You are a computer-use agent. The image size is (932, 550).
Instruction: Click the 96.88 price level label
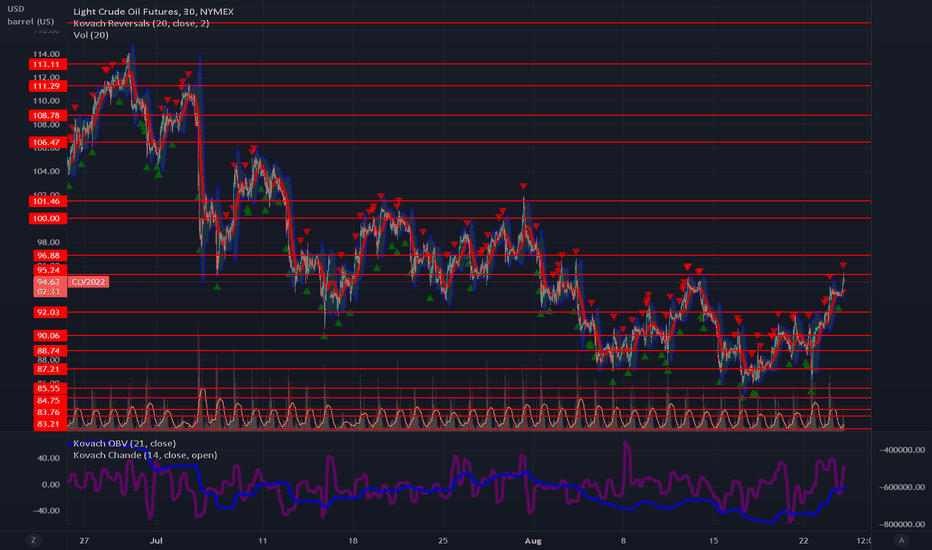(49, 256)
